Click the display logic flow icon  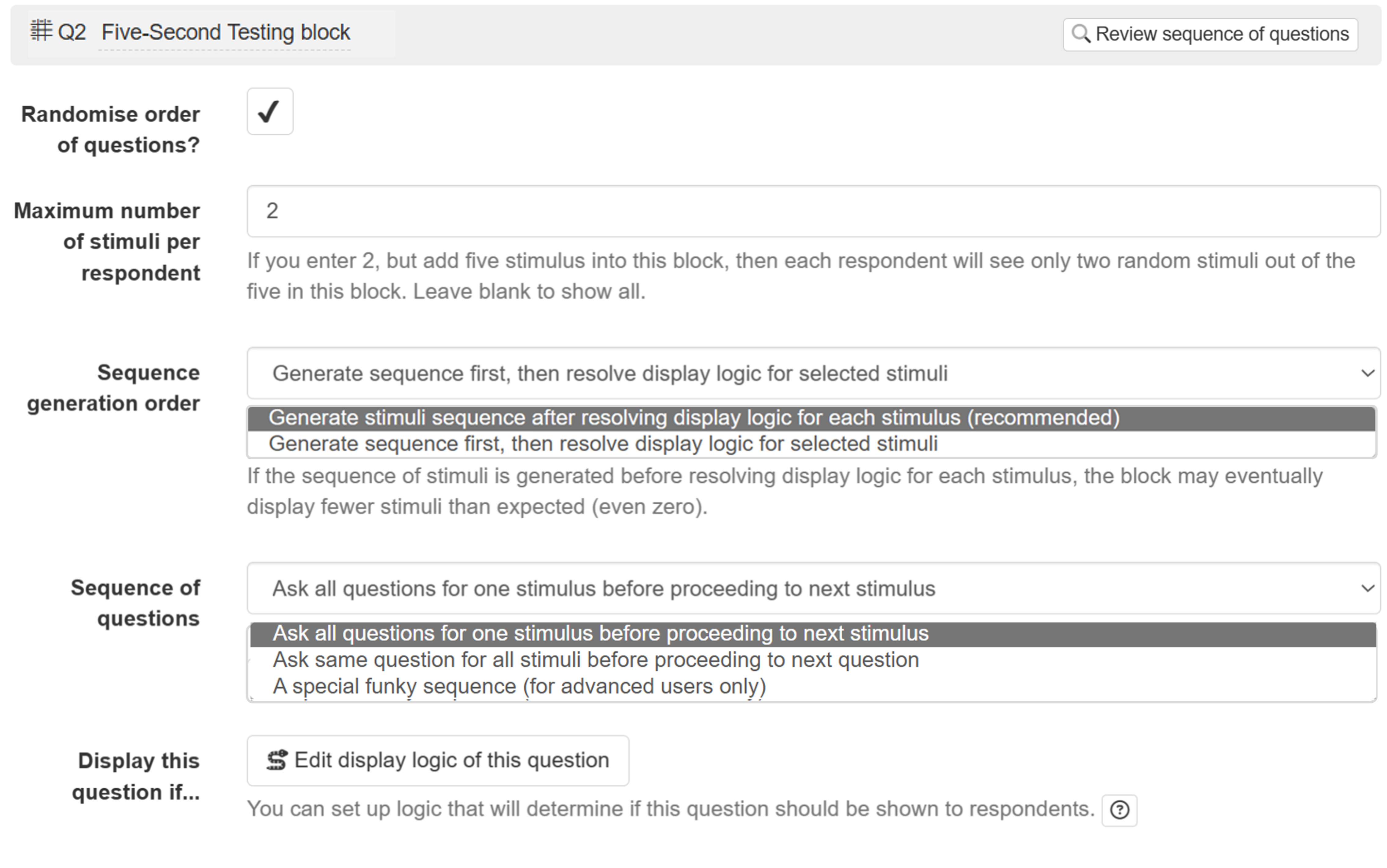[277, 760]
